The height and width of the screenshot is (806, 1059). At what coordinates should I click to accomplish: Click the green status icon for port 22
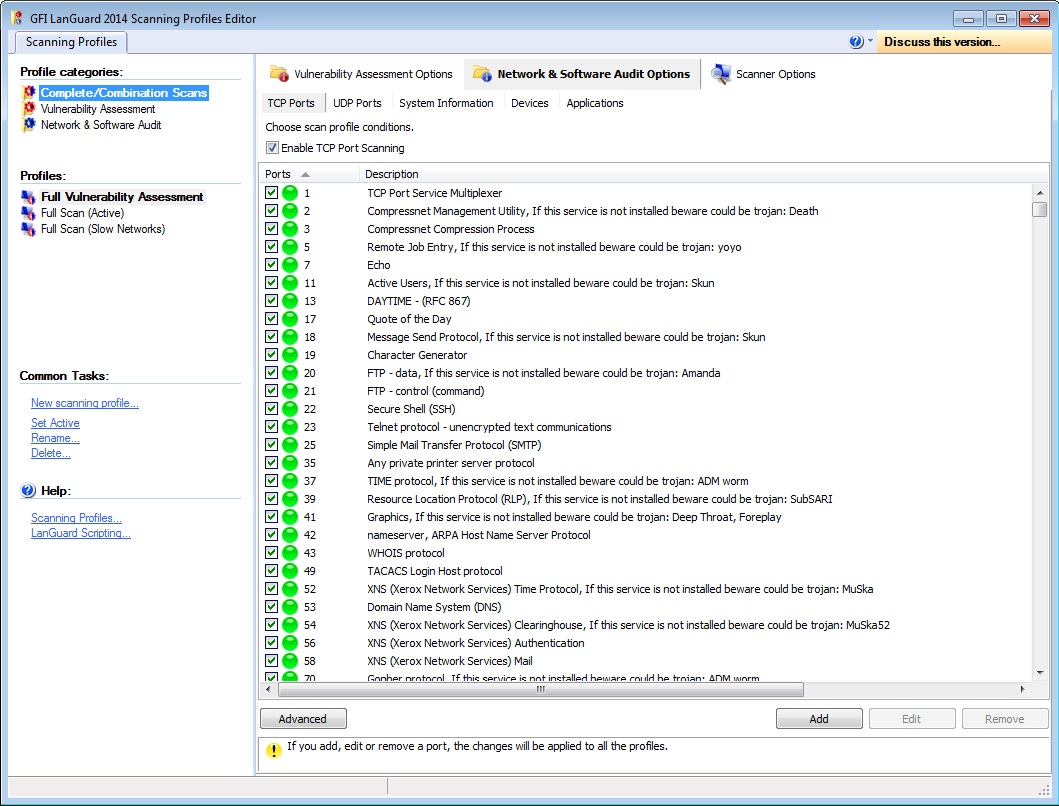(x=290, y=409)
